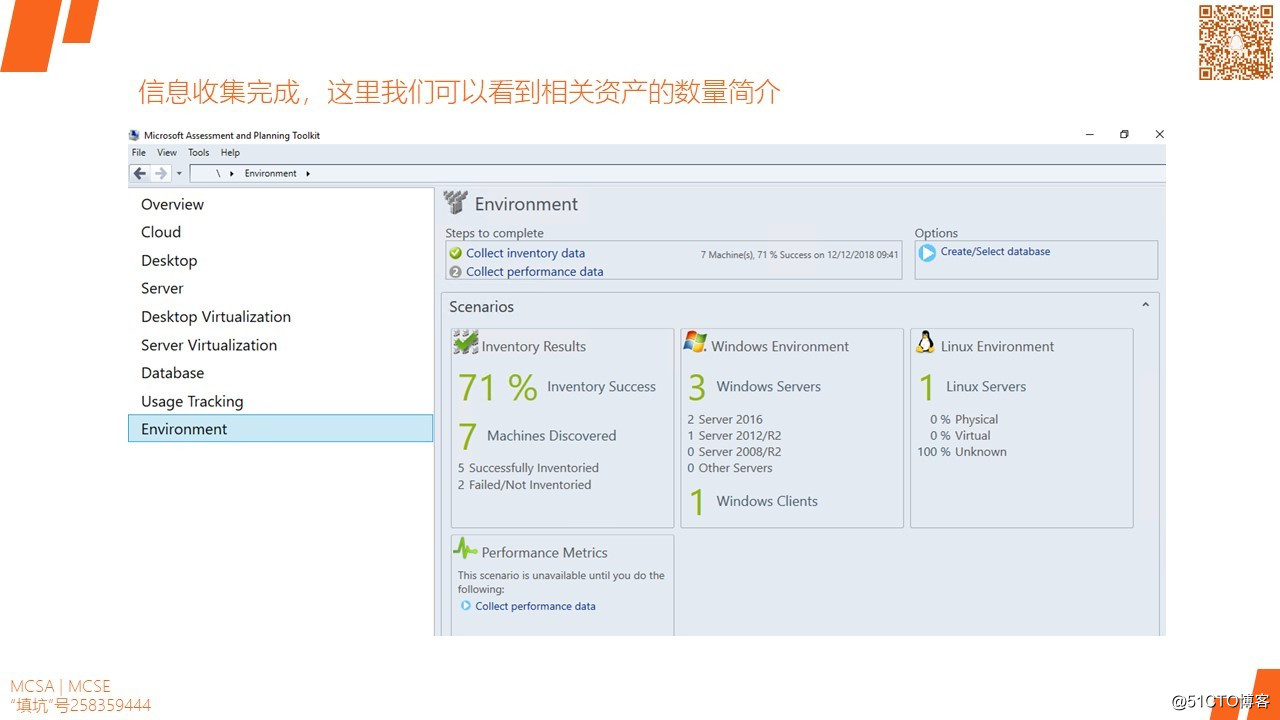Image resolution: width=1280 pixels, height=720 pixels.
Task: Select the highlighted Environment item
Action: (x=280, y=428)
